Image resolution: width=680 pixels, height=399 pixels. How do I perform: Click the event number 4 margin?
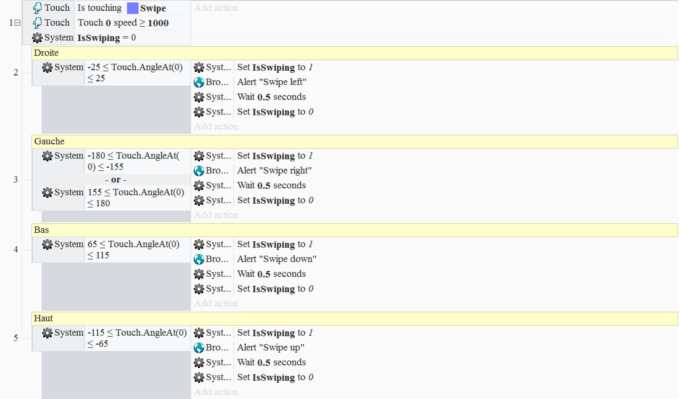click(16, 249)
